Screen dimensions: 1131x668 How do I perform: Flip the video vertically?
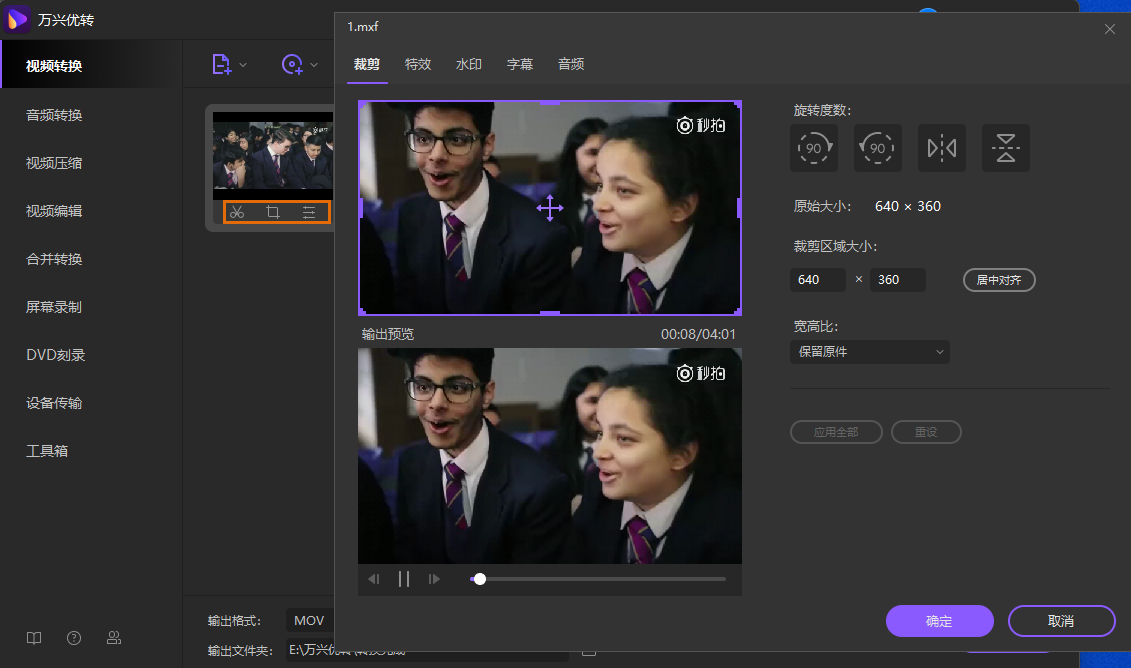pos(1005,148)
